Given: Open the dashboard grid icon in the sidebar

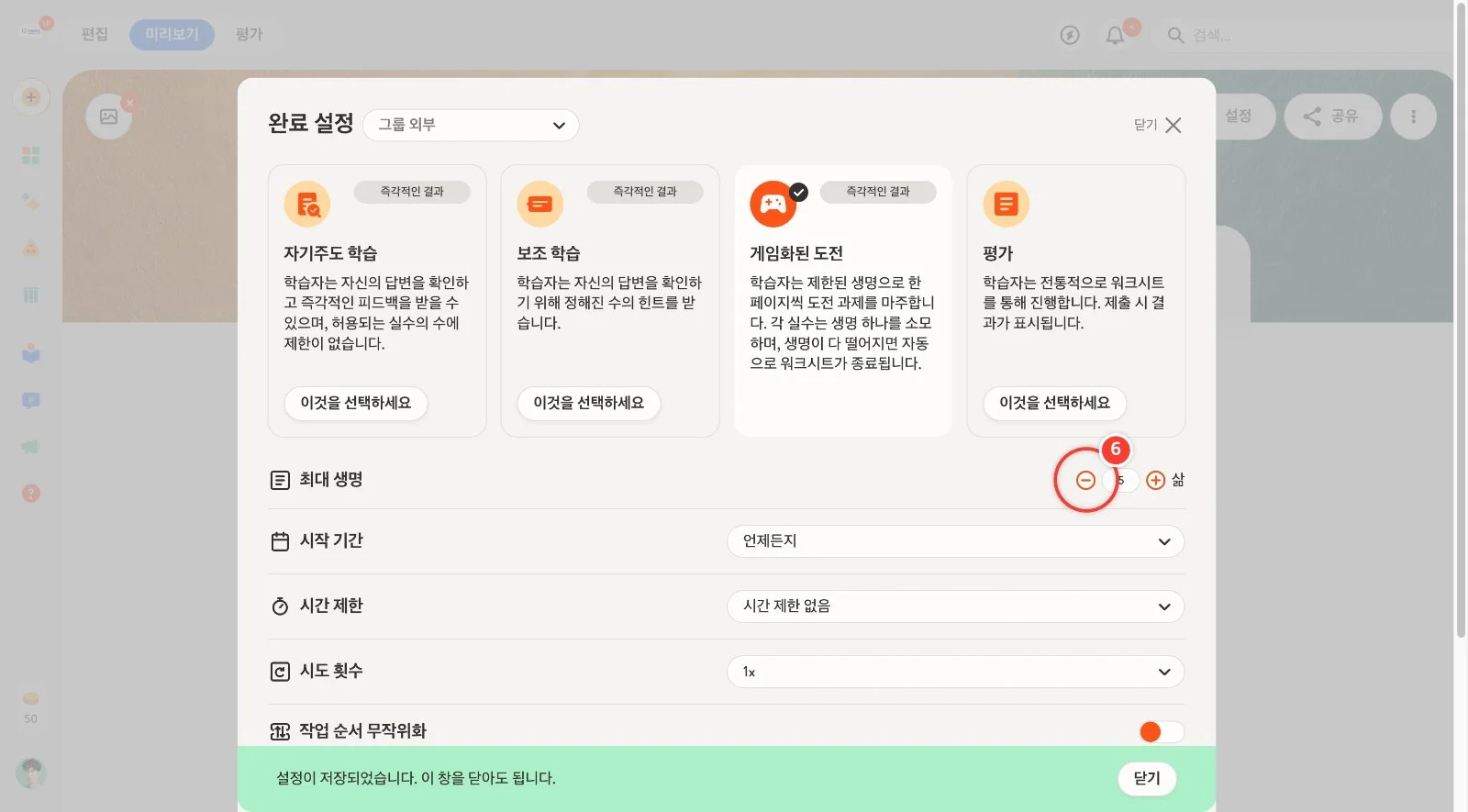Looking at the screenshot, I should pos(31,155).
